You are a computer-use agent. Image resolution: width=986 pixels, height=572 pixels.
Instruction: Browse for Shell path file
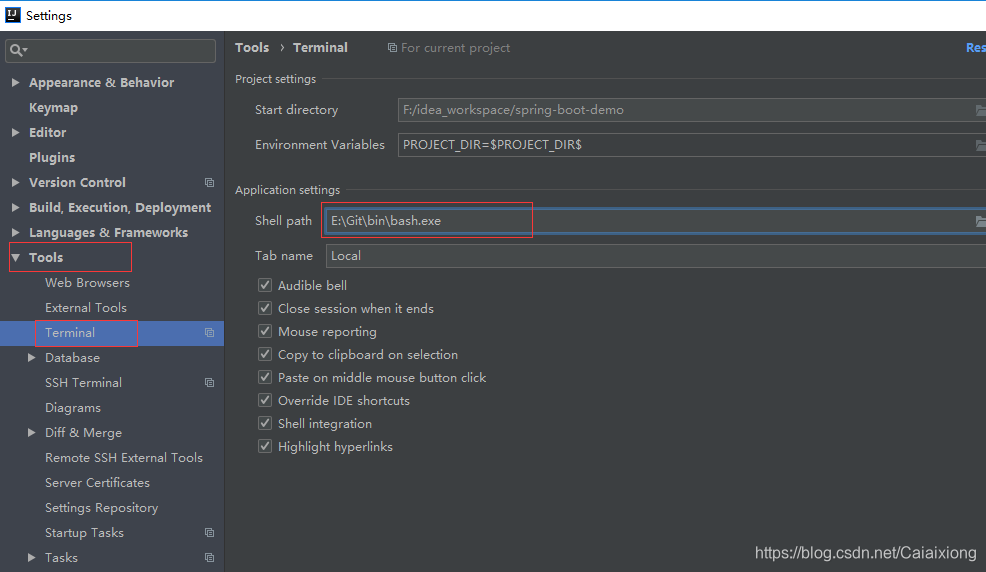pyautogui.click(x=980, y=221)
